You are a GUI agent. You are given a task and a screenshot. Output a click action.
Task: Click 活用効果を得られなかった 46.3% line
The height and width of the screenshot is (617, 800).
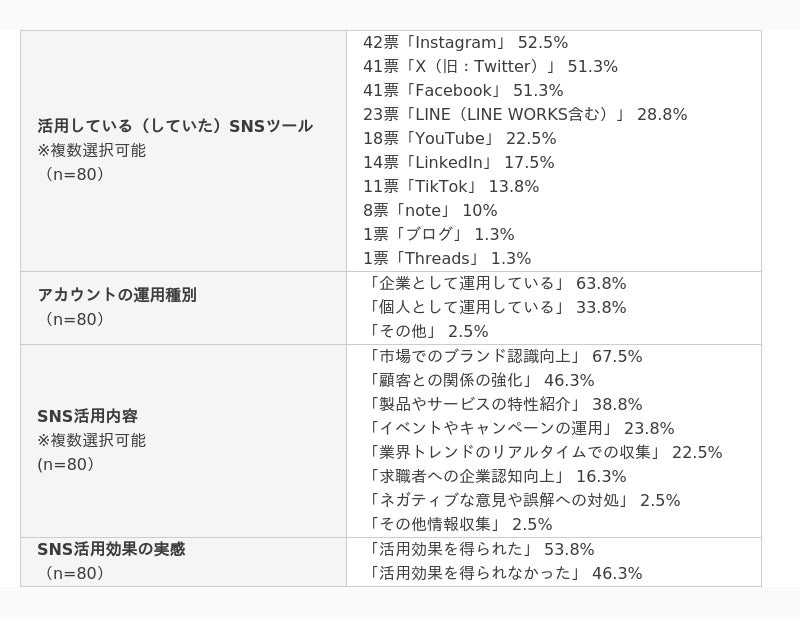(505, 574)
